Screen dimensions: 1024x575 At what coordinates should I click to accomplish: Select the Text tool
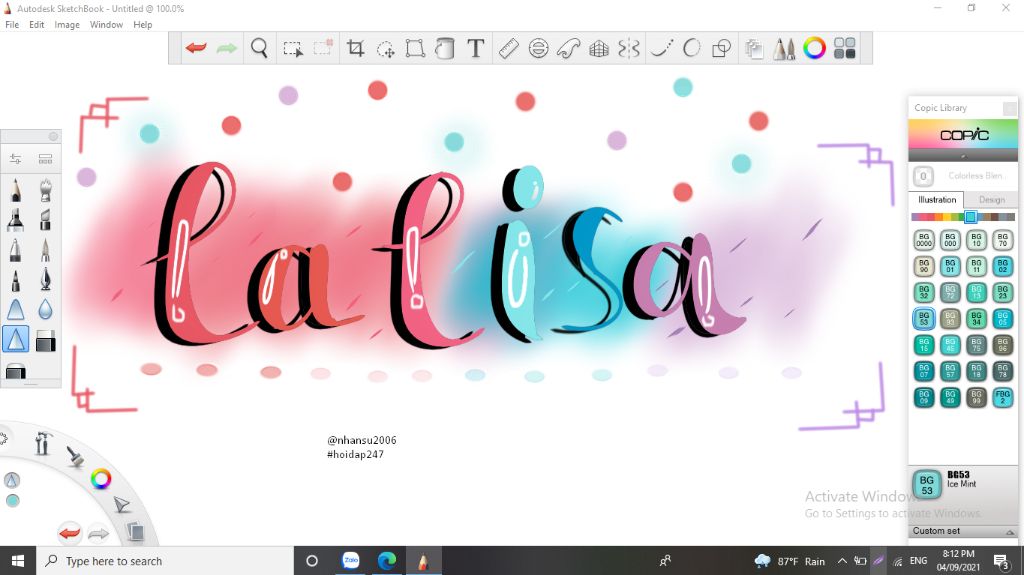[475, 48]
